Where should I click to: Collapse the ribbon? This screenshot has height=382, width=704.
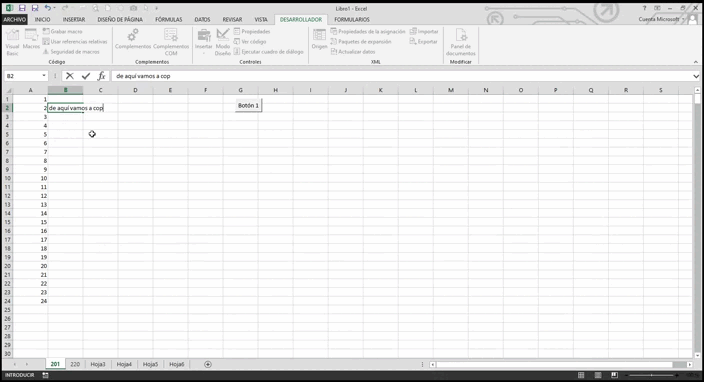(x=695, y=62)
